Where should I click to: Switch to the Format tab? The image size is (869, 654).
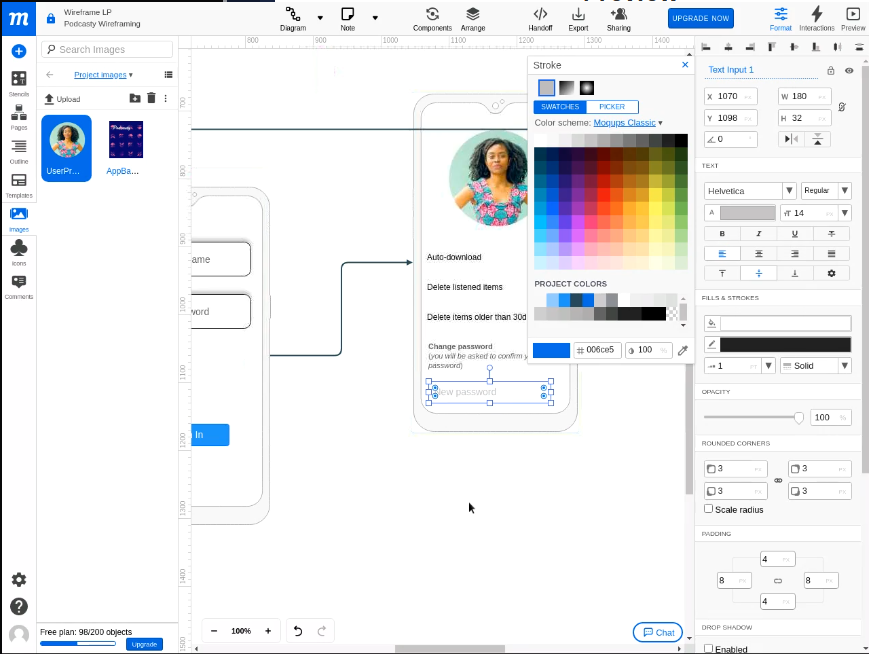click(780, 18)
